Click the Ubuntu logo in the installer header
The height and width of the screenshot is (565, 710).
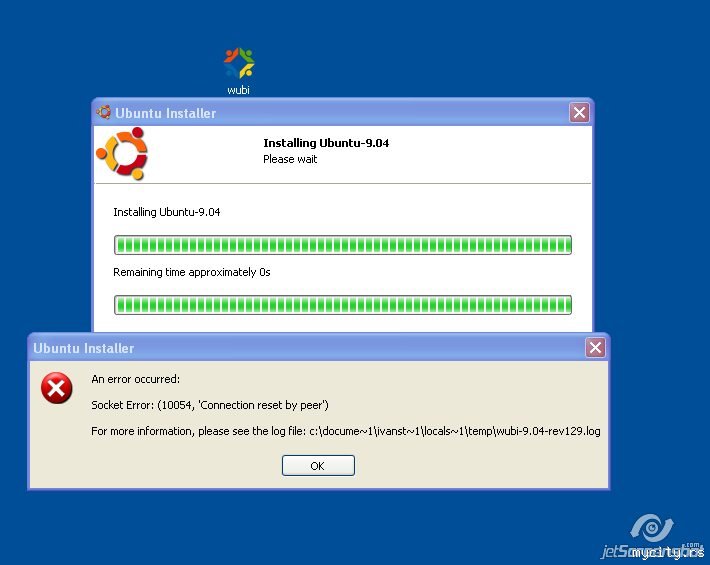tap(122, 153)
